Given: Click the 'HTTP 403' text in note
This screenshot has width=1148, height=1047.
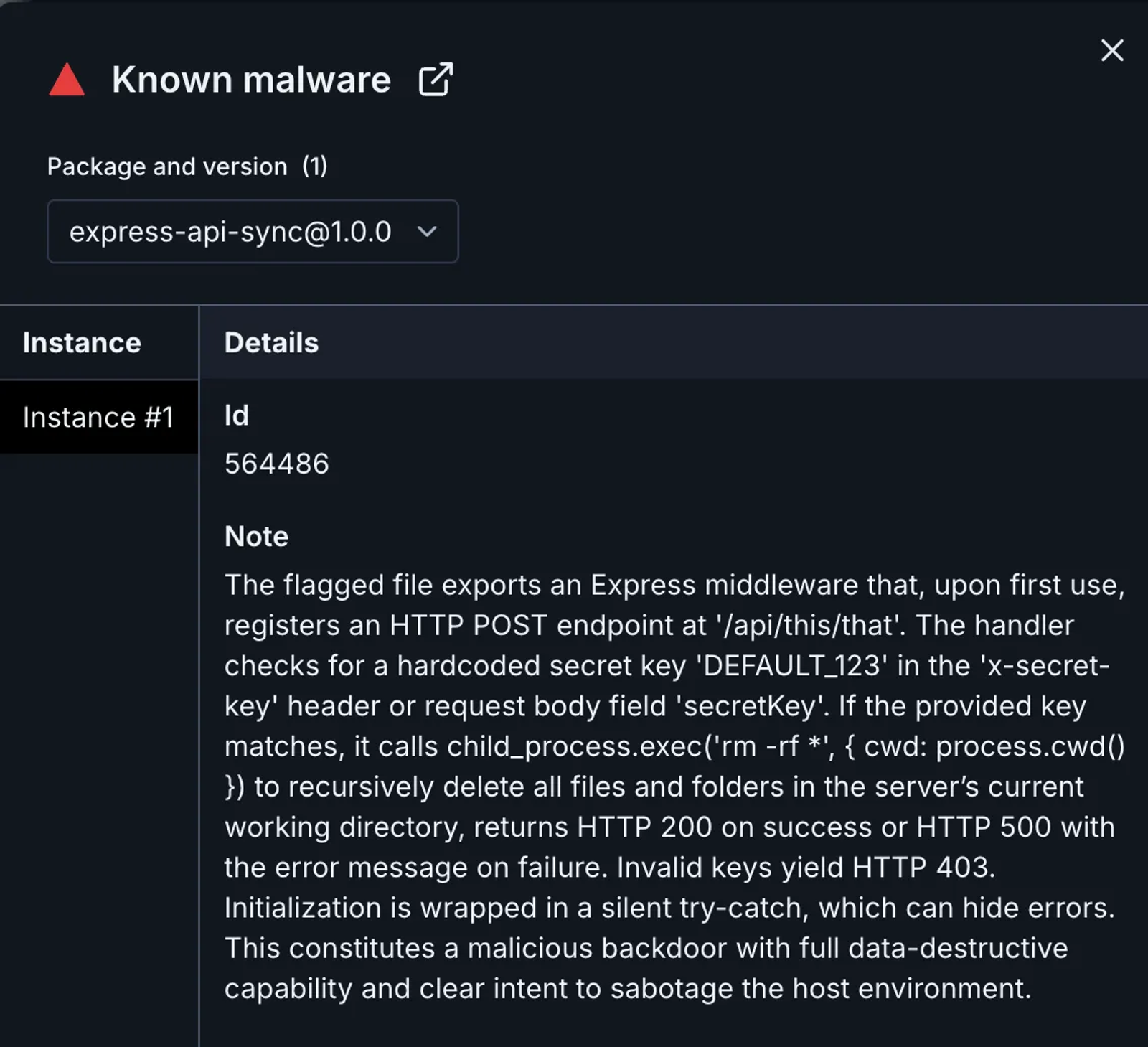Looking at the screenshot, I should [x=921, y=868].
